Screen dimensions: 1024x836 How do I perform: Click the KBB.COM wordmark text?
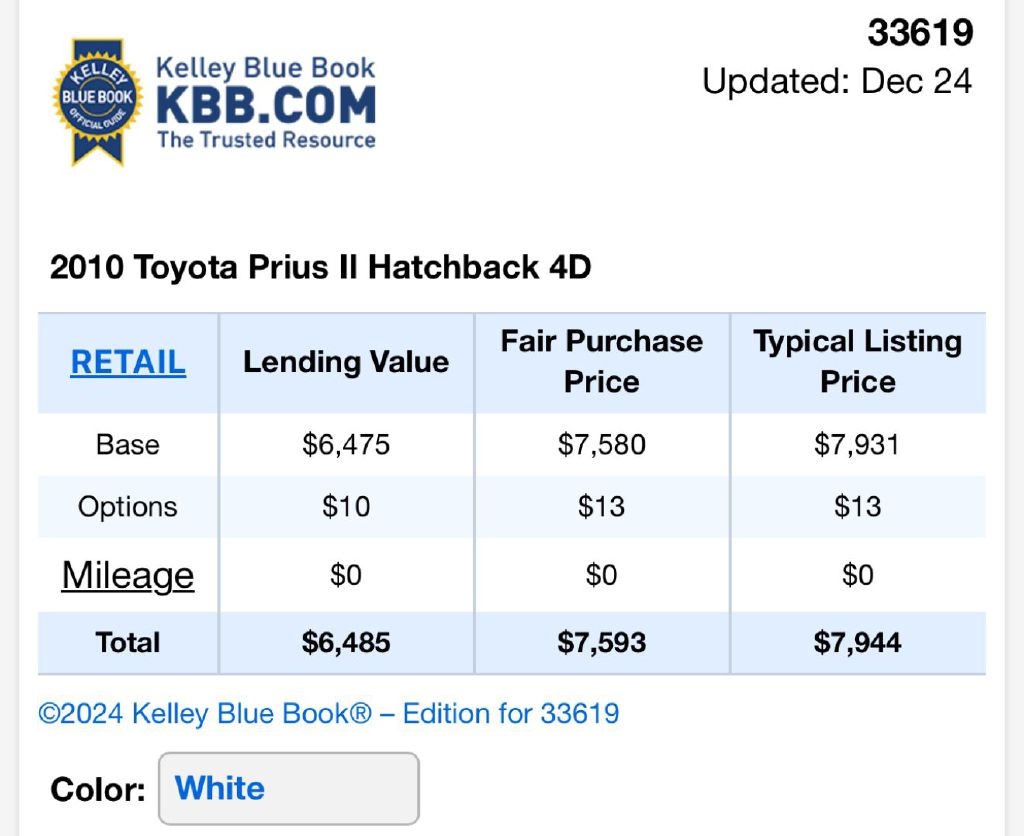click(x=265, y=106)
